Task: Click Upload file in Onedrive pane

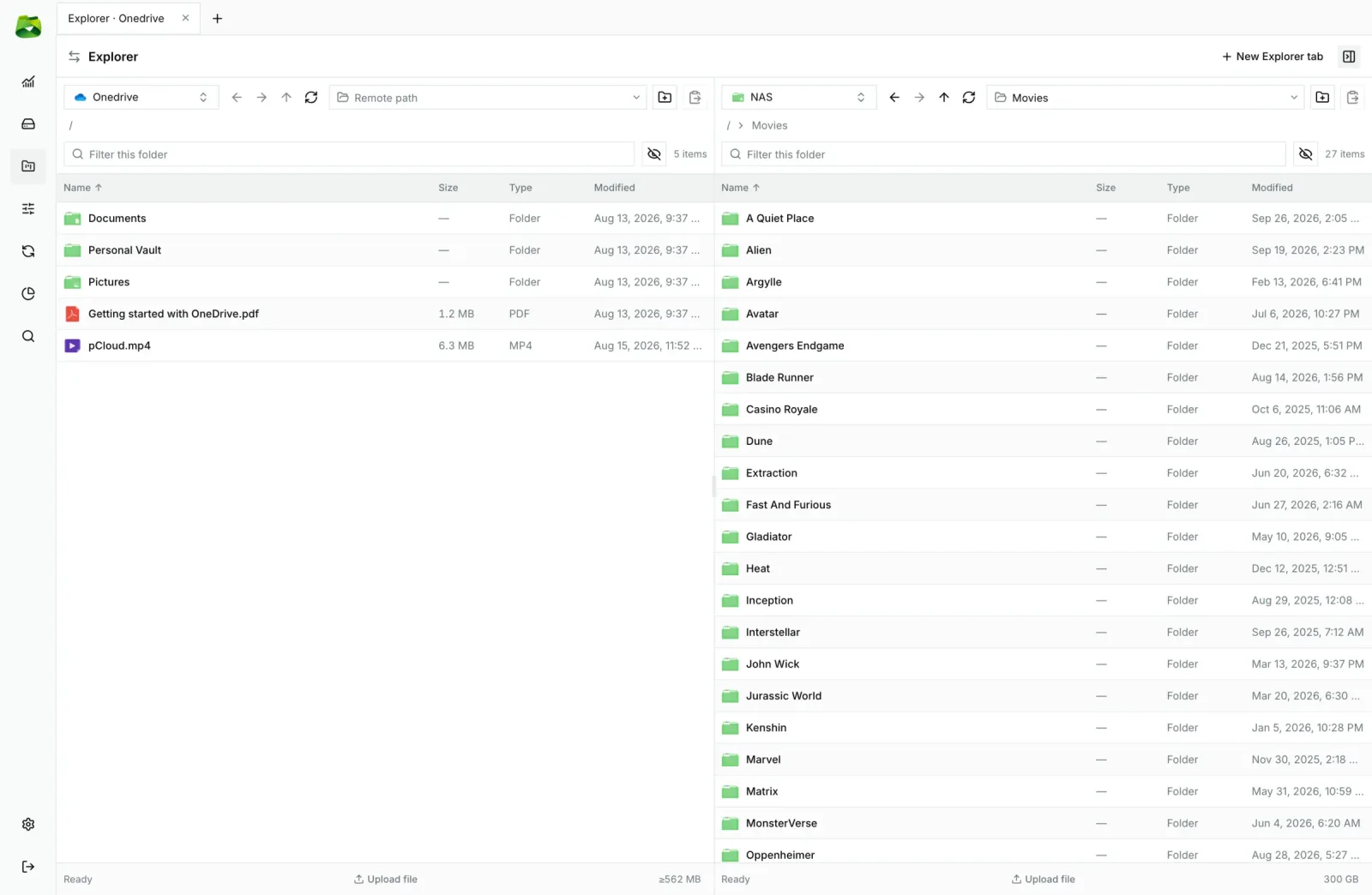Action: click(386, 880)
